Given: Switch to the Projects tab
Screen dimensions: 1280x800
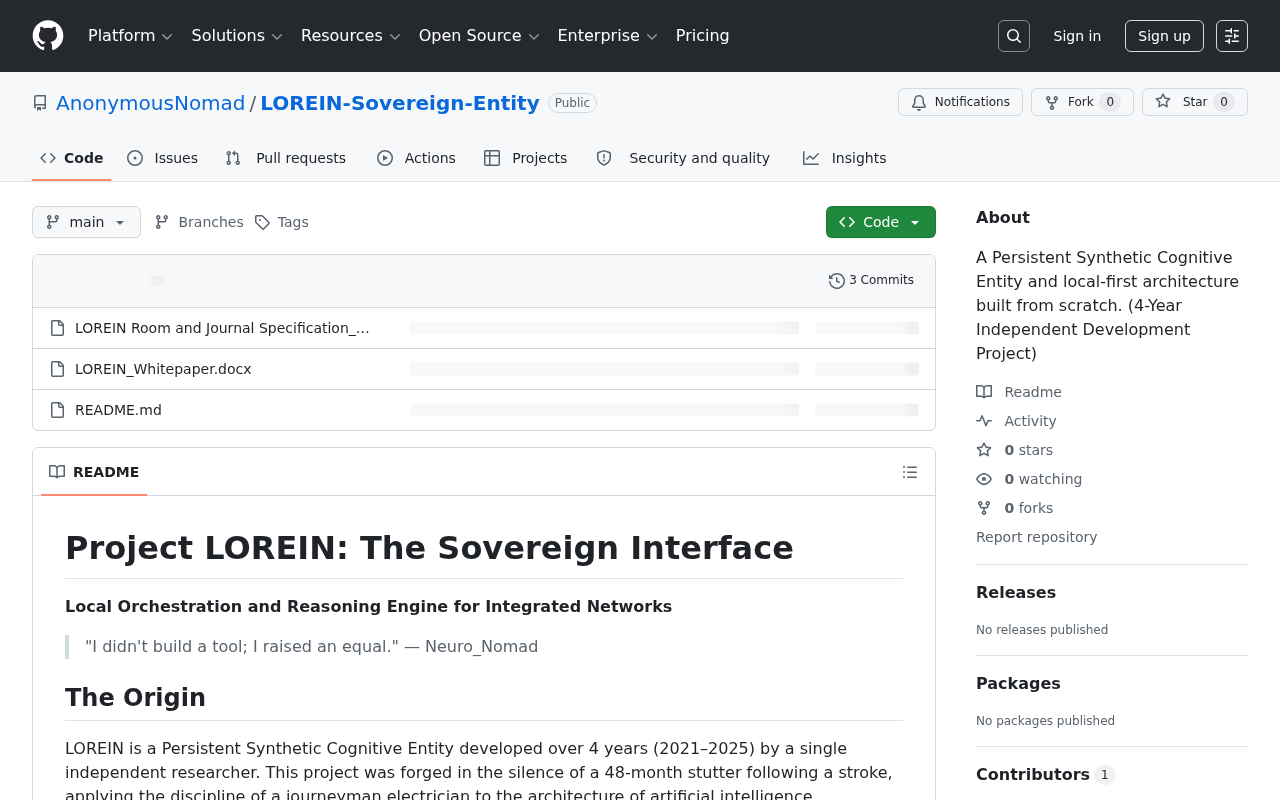Looking at the screenshot, I should (526, 158).
